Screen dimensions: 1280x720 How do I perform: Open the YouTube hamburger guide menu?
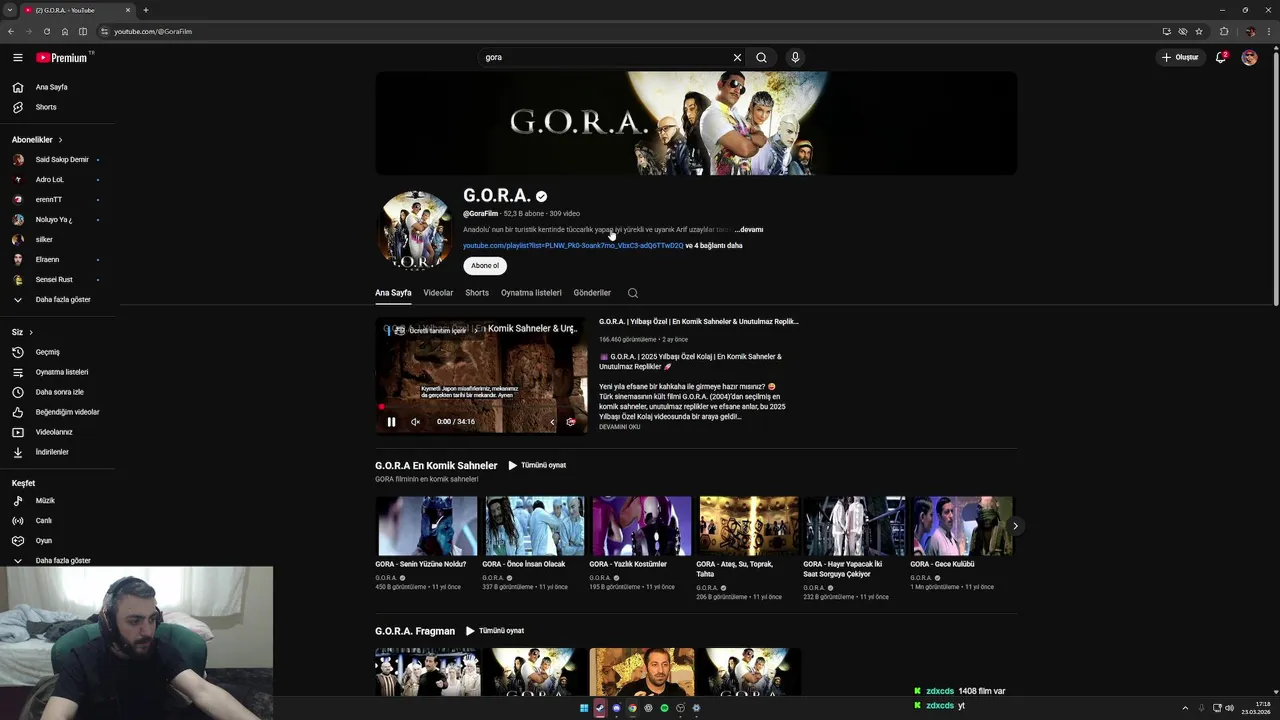pyautogui.click(x=17, y=57)
